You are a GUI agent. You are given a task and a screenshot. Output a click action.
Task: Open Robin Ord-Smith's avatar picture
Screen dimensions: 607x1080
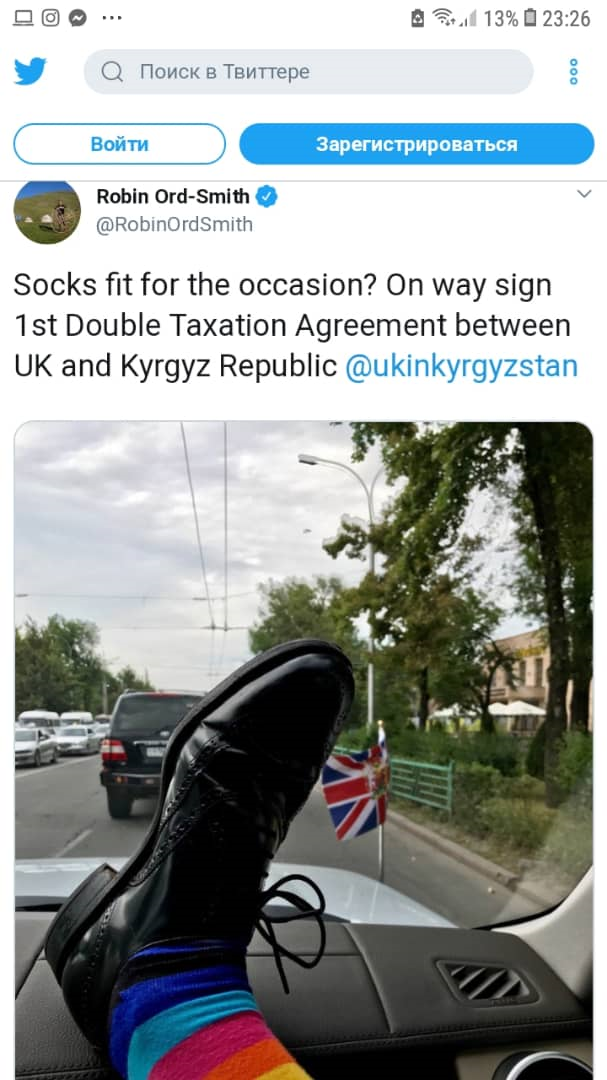[x=47, y=211]
